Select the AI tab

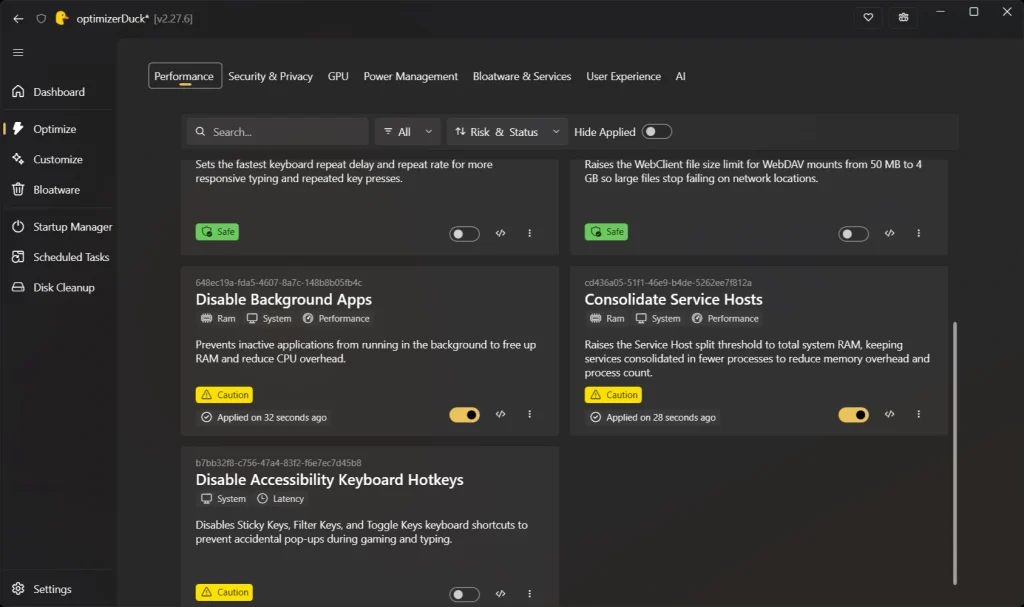coord(680,76)
